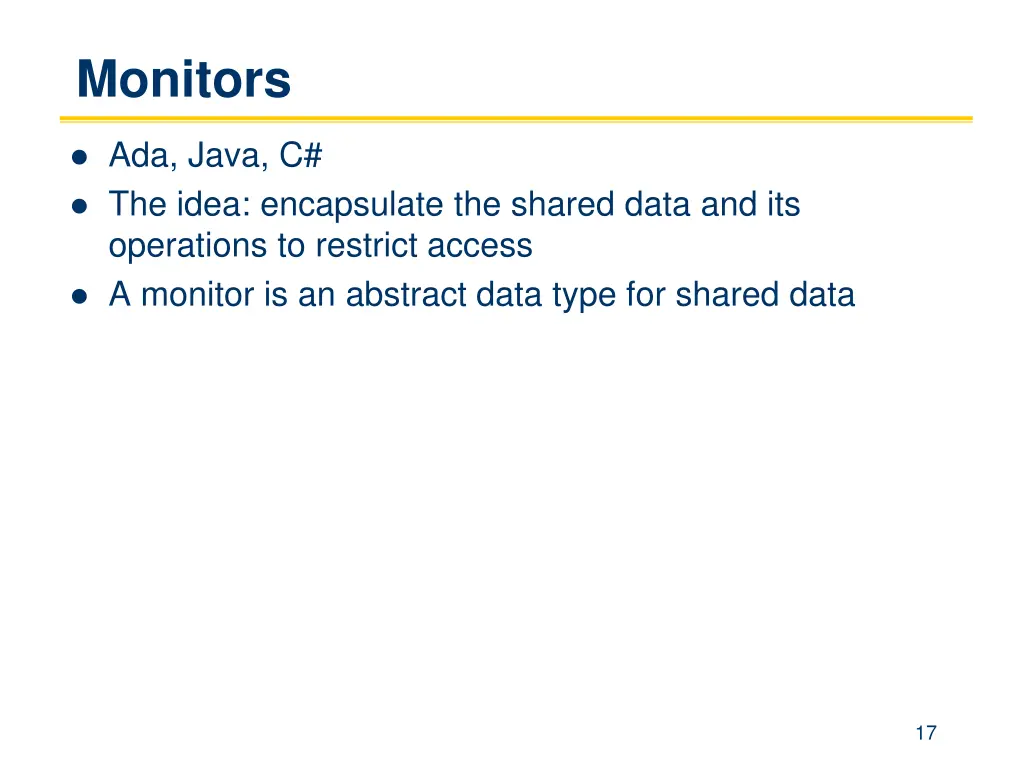Click the word restrict
Image resolution: width=1024 pixels, height=768 pixels.
click(366, 246)
